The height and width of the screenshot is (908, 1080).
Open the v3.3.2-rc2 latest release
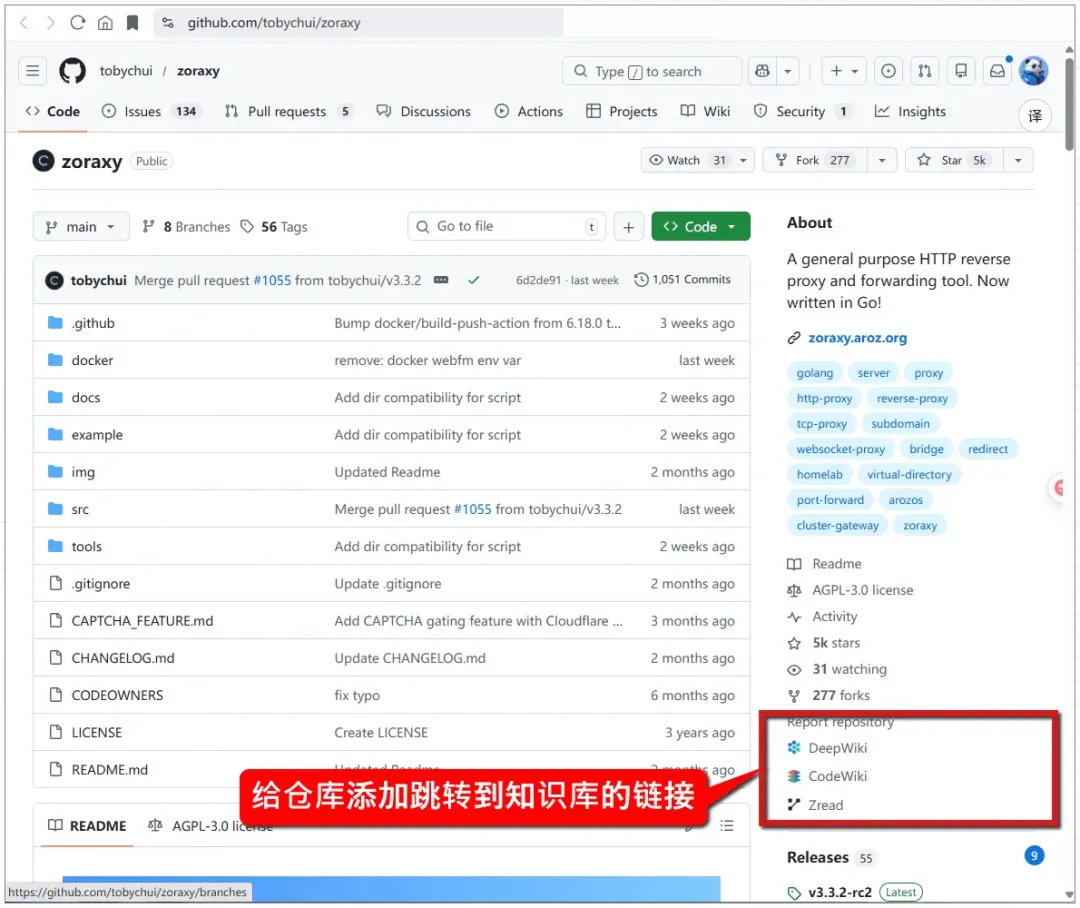840,892
